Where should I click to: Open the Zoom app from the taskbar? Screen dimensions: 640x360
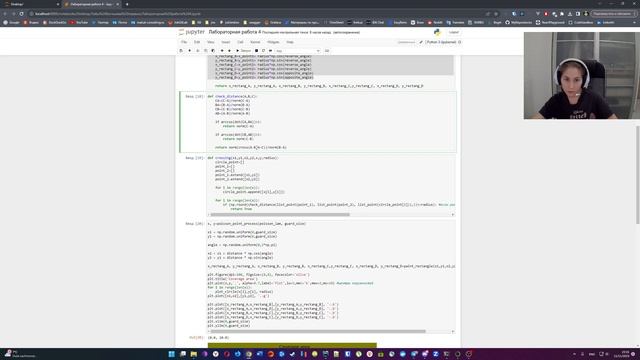click(436, 354)
